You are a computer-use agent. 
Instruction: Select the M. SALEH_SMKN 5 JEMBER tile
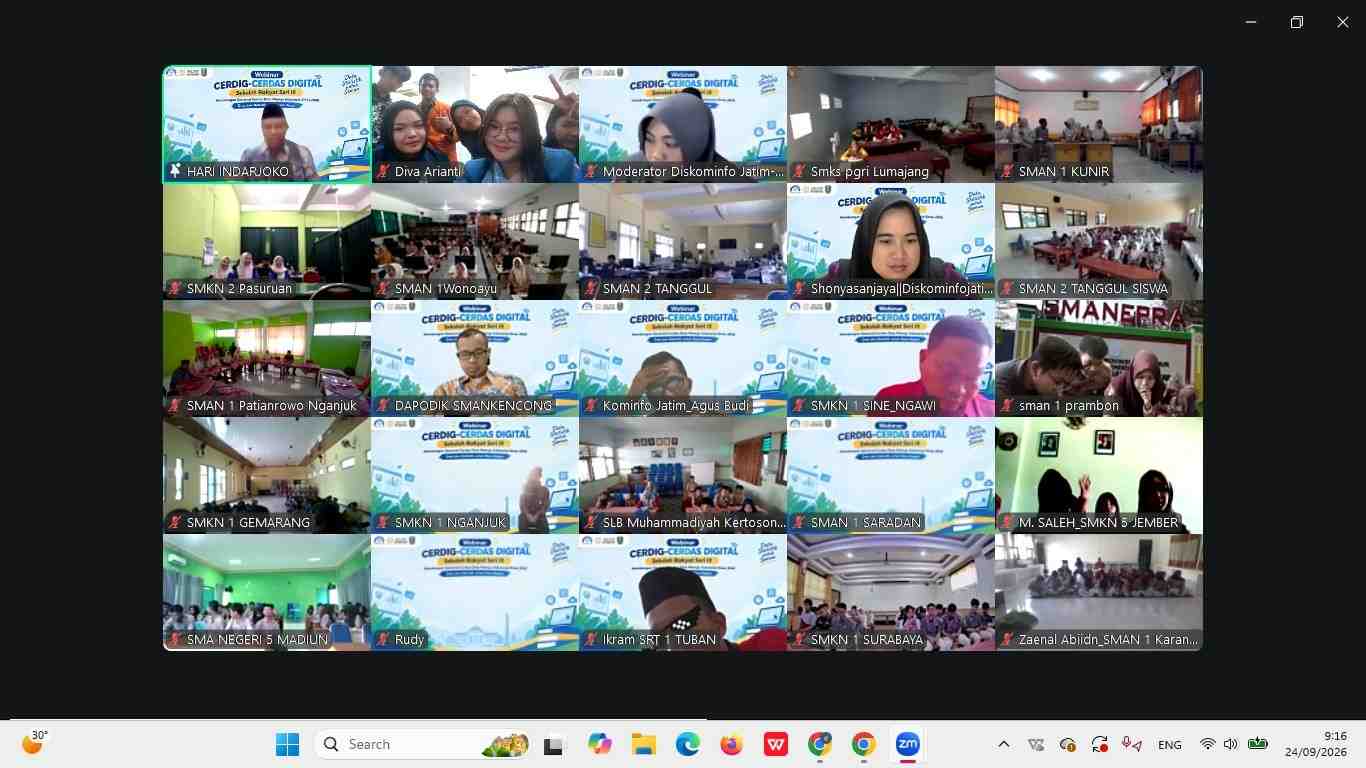pyautogui.click(x=1099, y=475)
